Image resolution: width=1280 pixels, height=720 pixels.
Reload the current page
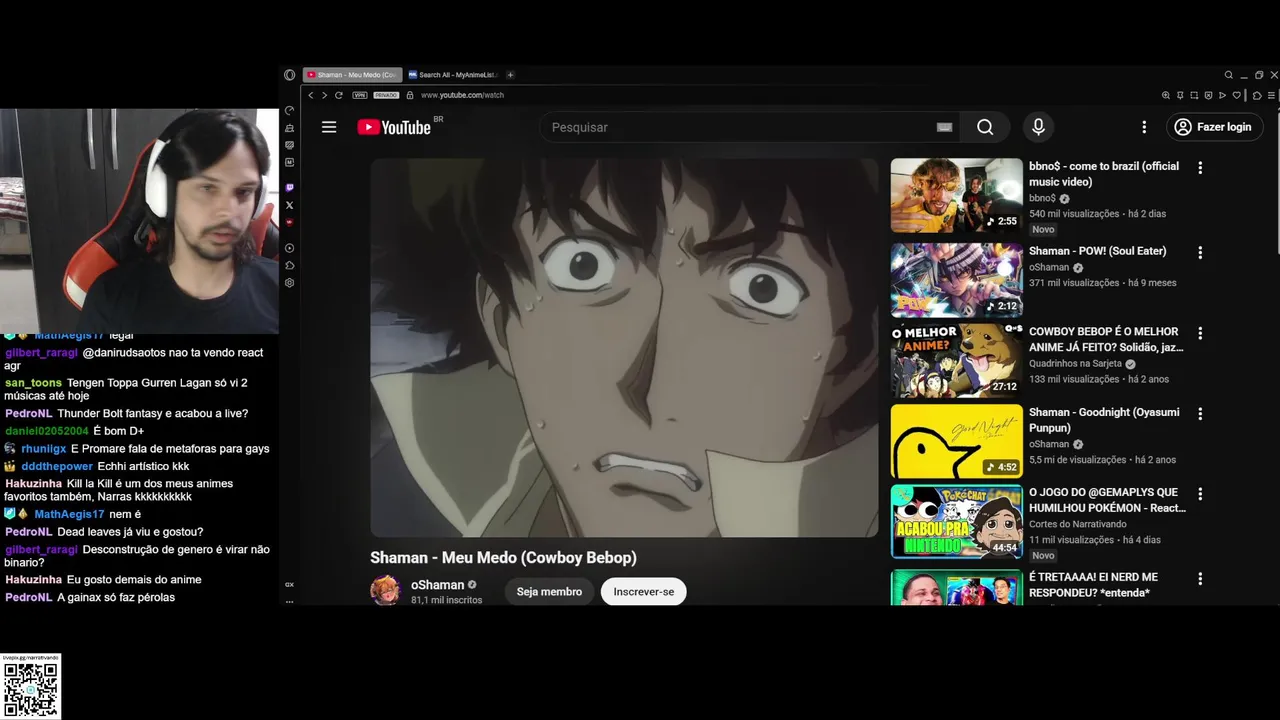(x=339, y=95)
